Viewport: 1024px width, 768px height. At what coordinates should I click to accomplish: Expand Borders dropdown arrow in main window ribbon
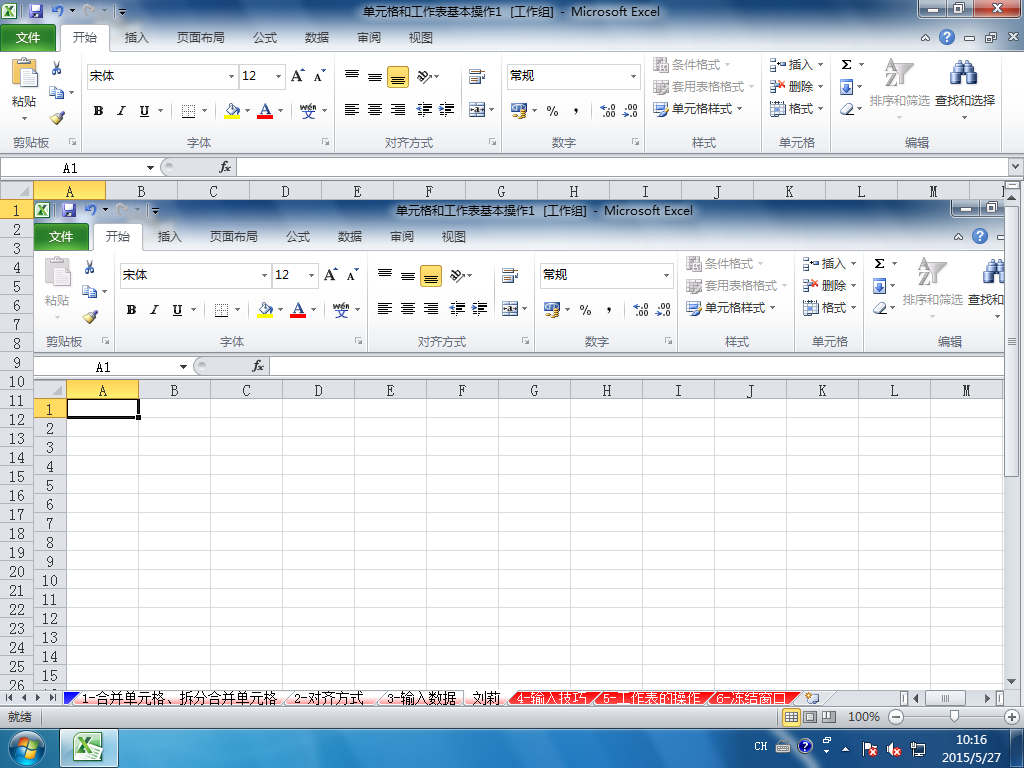204,111
